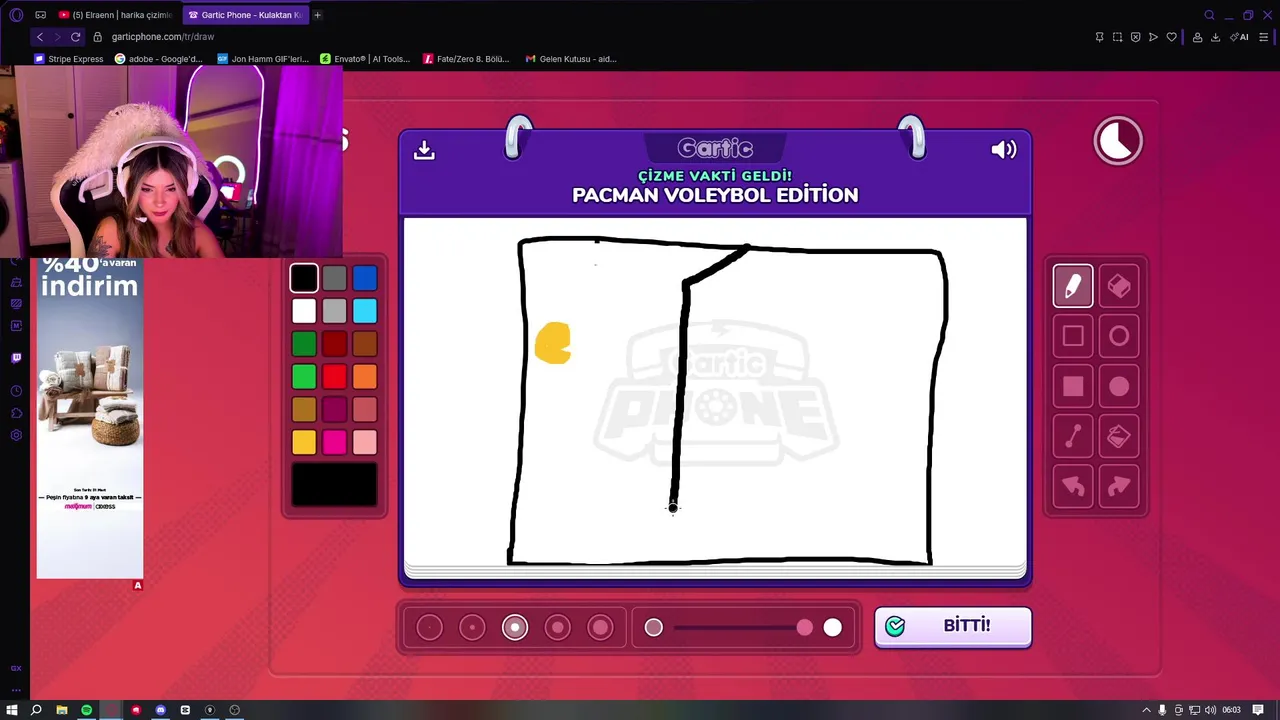Choose the filled ellipse shape tool
This screenshot has width=1280, height=720.
point(1119,386)
